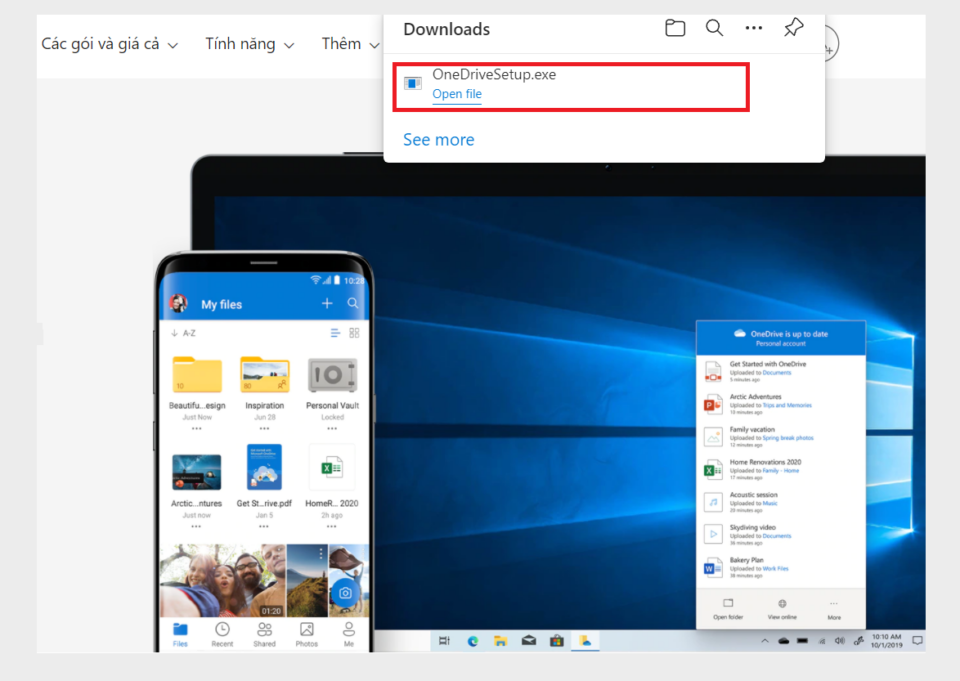Open the Personal Vault
This screenshot has height=681, width=960.
coord(332,375)
